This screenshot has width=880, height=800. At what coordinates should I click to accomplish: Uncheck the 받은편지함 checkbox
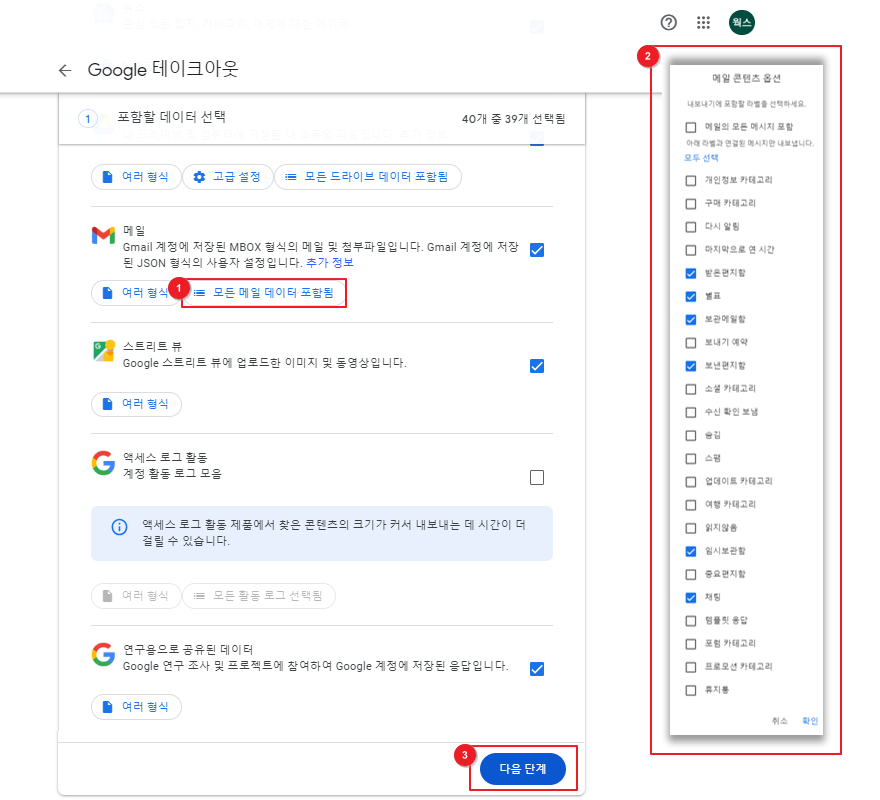click(x=691, y=273)
